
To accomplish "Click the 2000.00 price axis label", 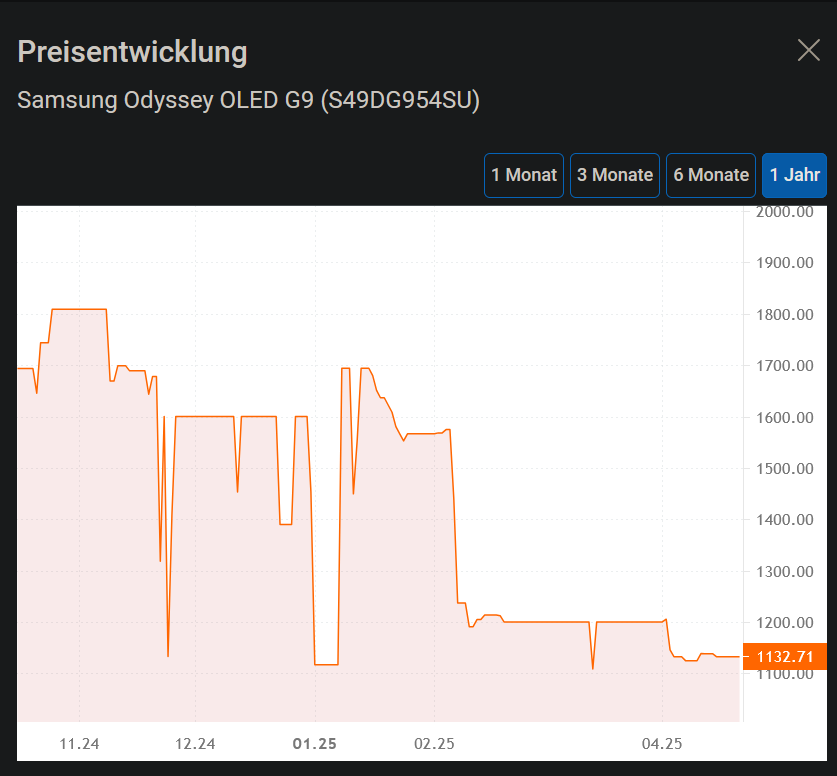I will (x=784, y=211).
